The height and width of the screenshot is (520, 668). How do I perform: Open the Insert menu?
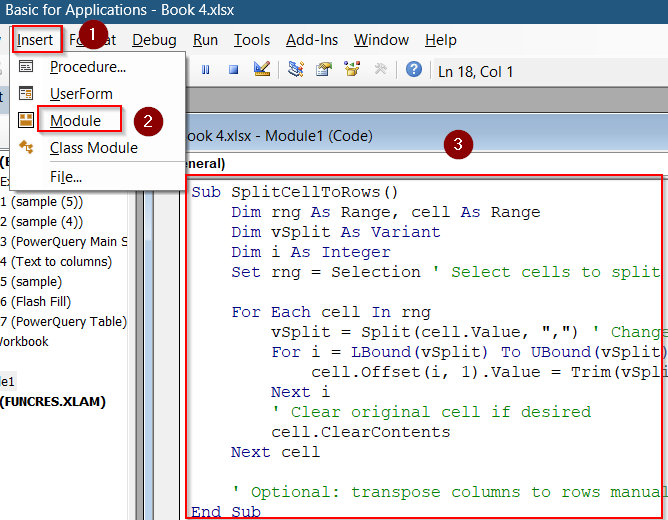click(35, 40)
